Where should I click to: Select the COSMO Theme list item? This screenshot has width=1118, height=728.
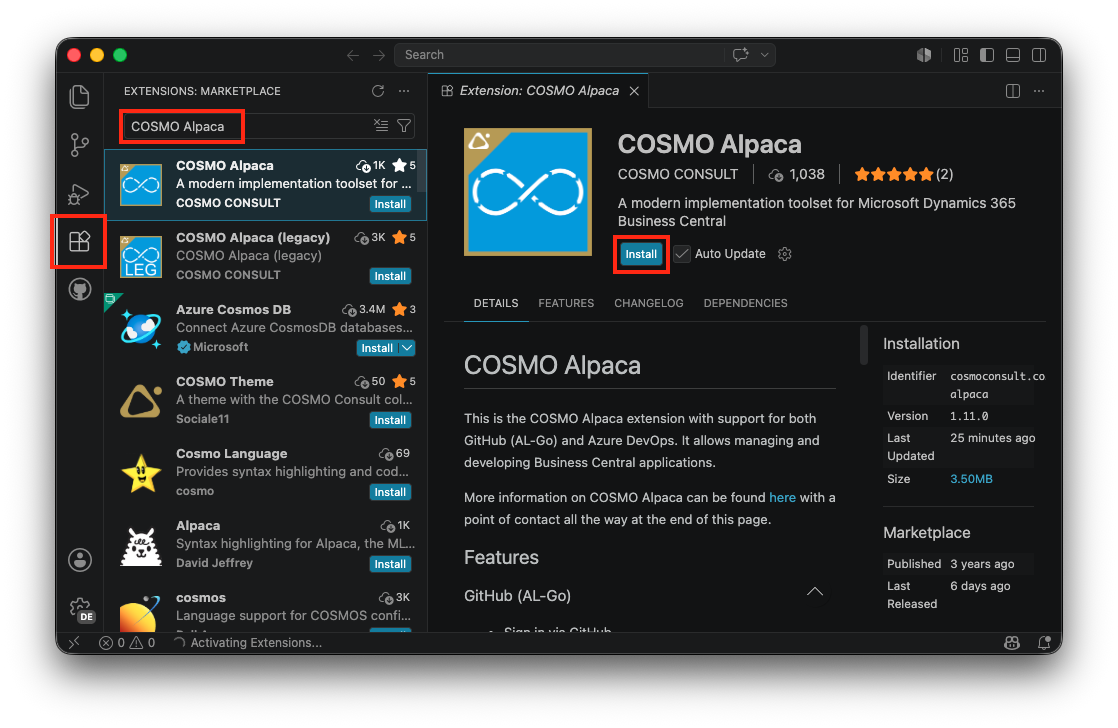(x=265, y=401)
